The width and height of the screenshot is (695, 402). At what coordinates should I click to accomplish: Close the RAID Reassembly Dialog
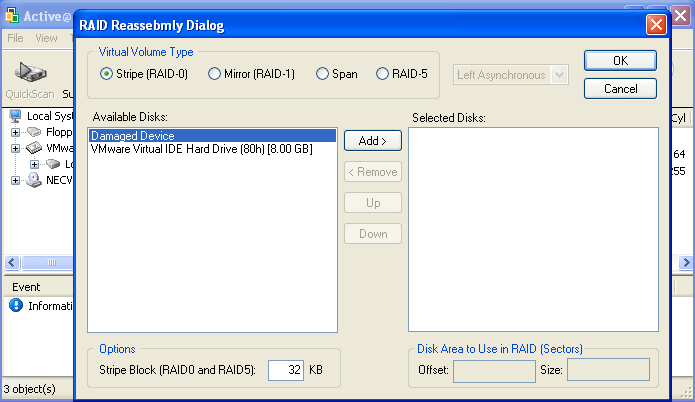656,24
